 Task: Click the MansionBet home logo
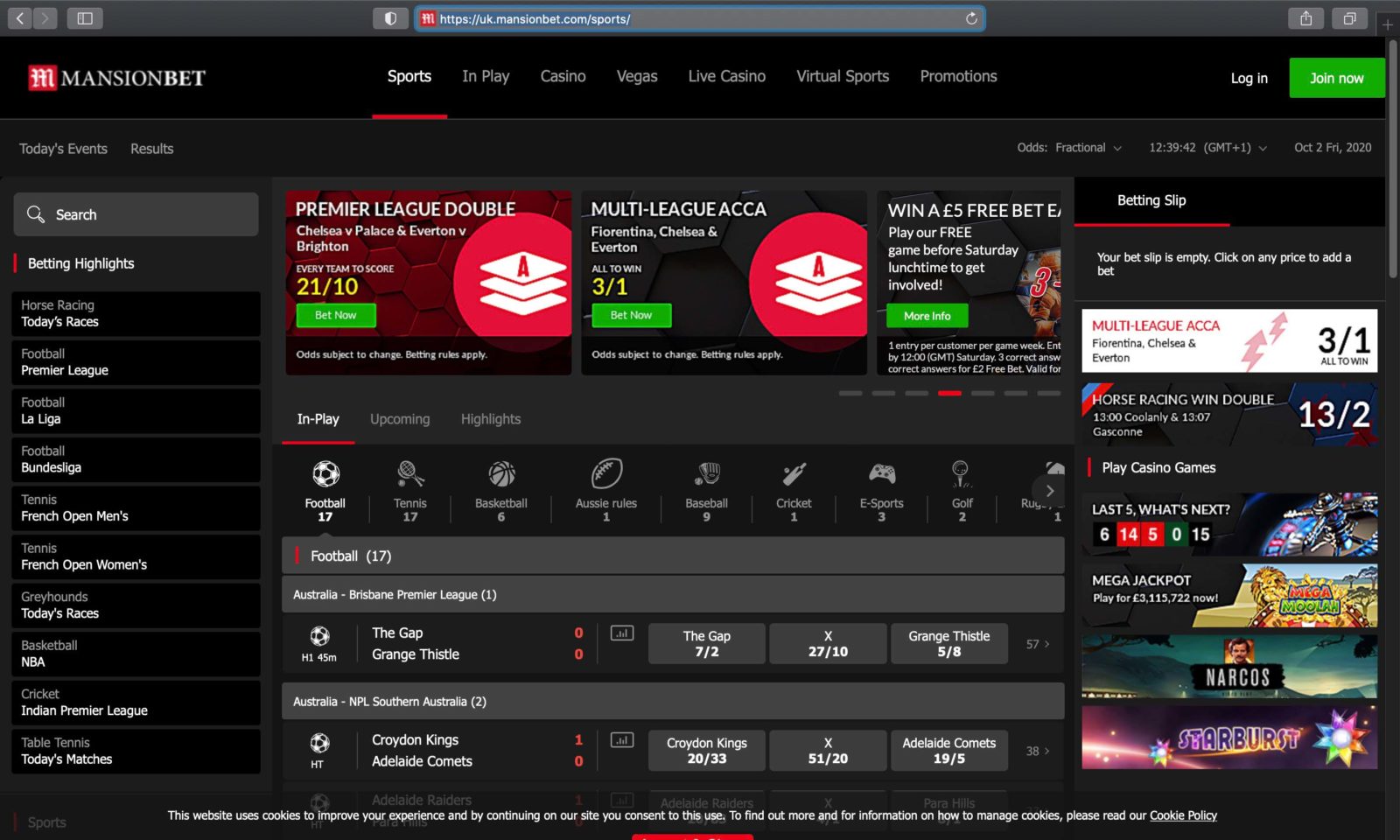[116, 77]
